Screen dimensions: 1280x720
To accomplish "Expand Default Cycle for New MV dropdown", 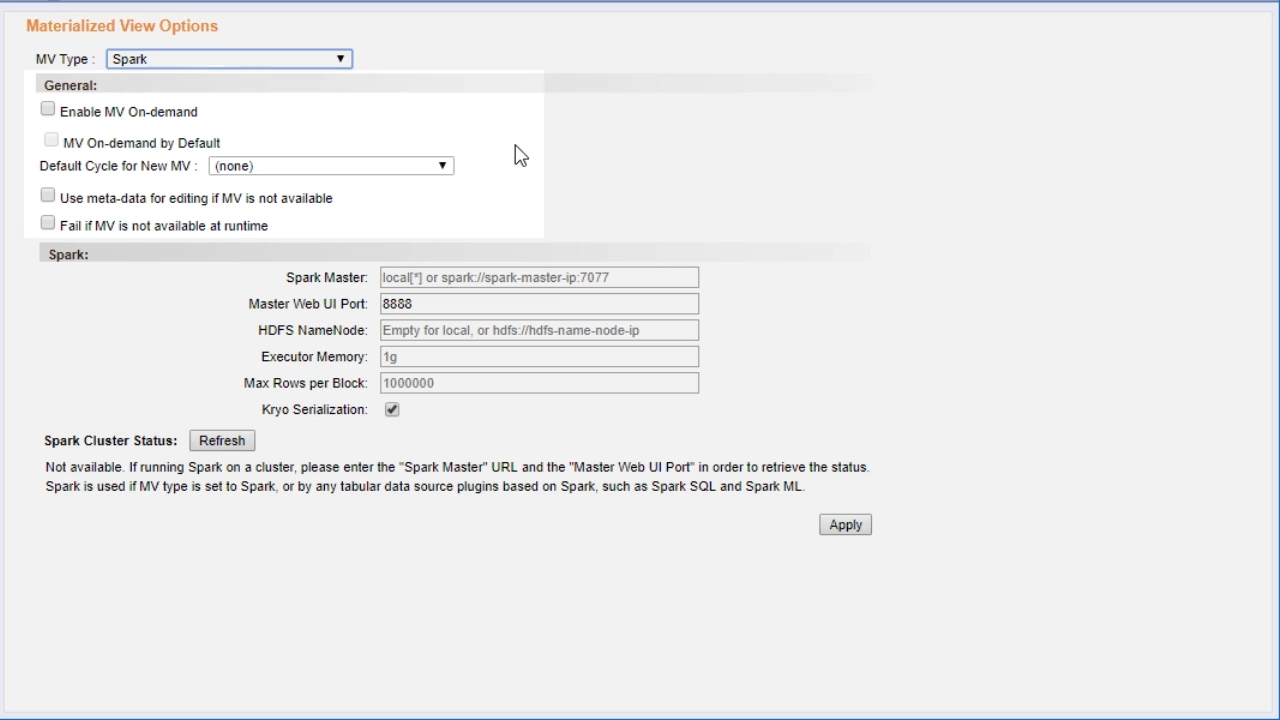I will point(331,166).
